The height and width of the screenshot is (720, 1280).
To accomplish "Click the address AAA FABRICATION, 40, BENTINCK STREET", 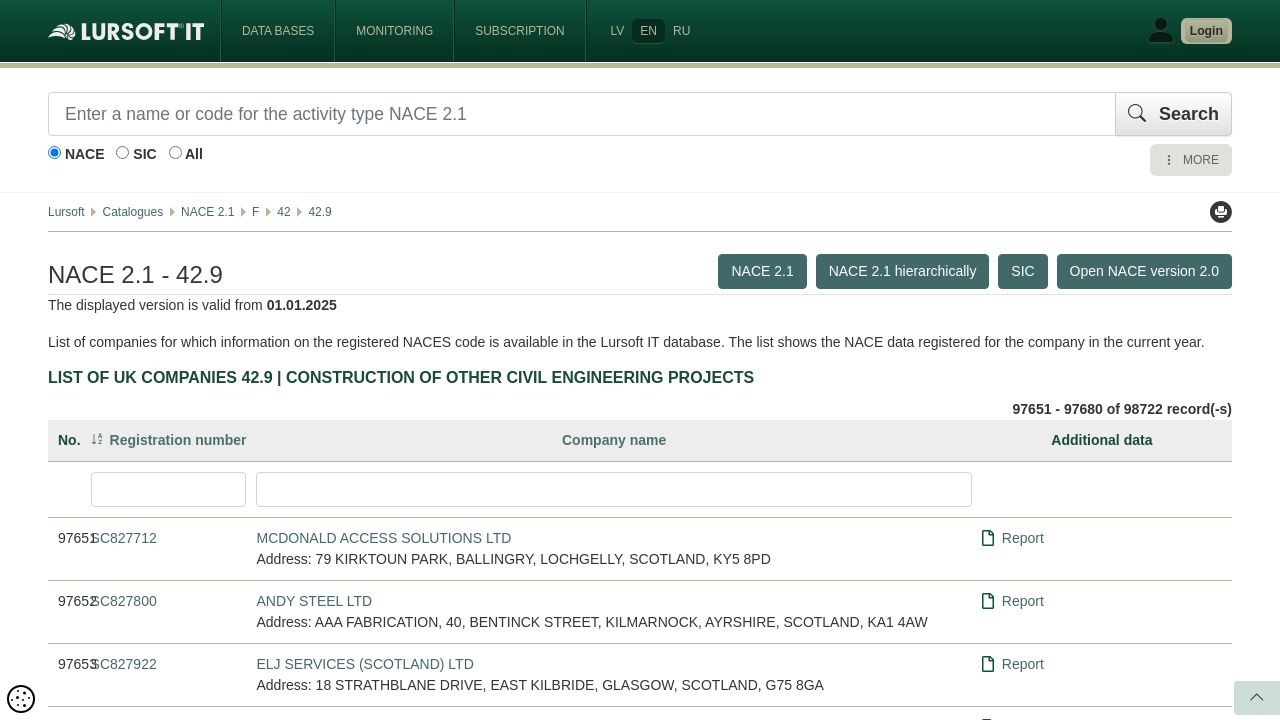I will (592, 622).
